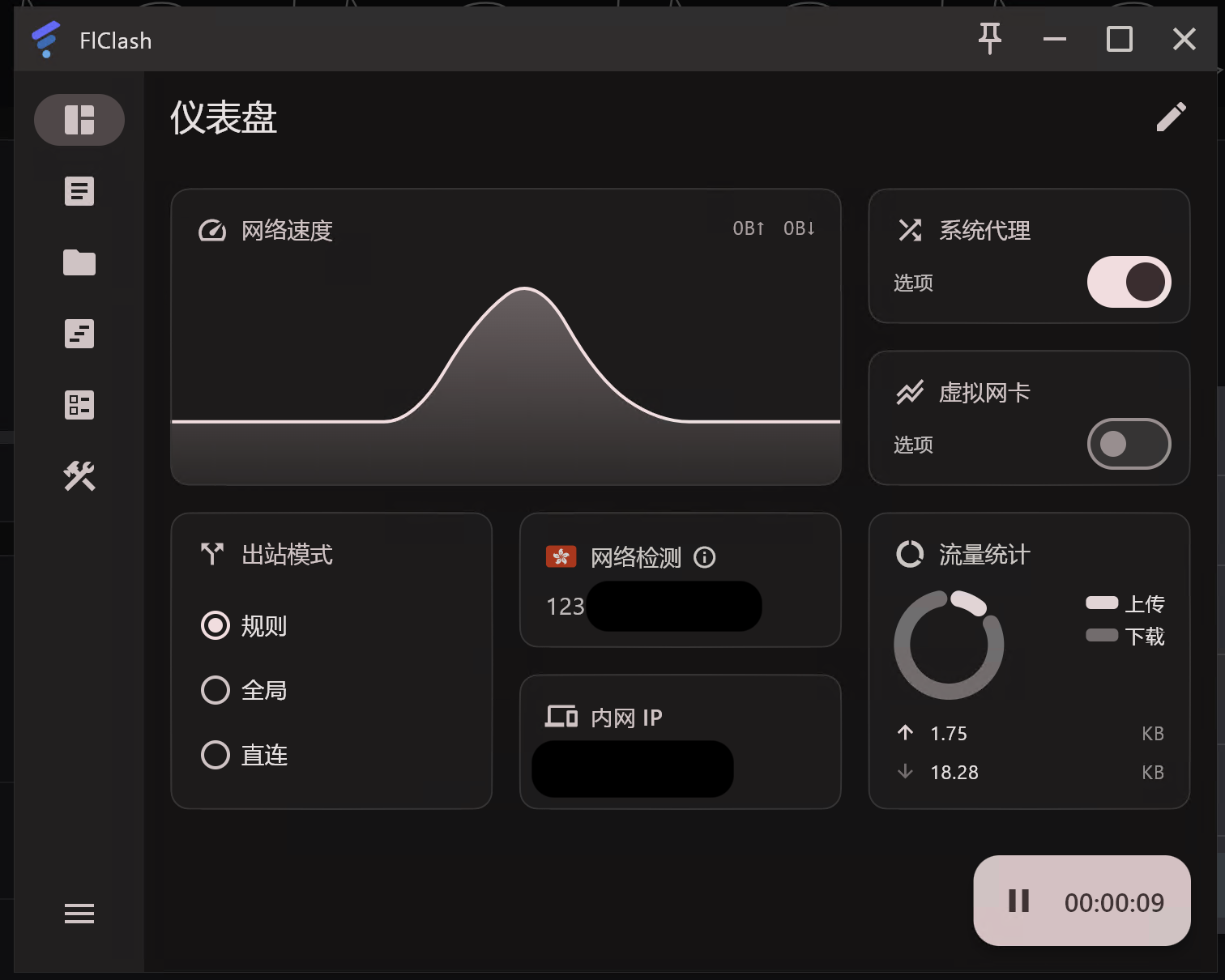Pin the FlClash window on top
Image resolution: width=1225 pixels, height=980 pixels.
coord(990,38)
